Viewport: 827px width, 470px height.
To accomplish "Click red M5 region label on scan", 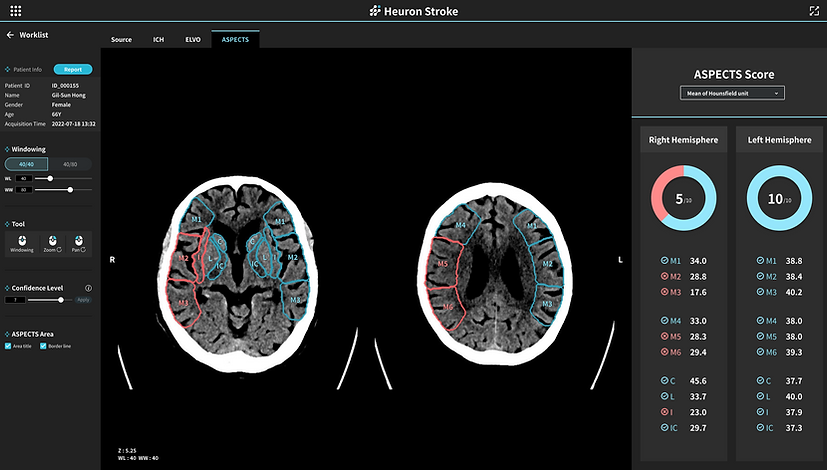I will tap(443, 264).
